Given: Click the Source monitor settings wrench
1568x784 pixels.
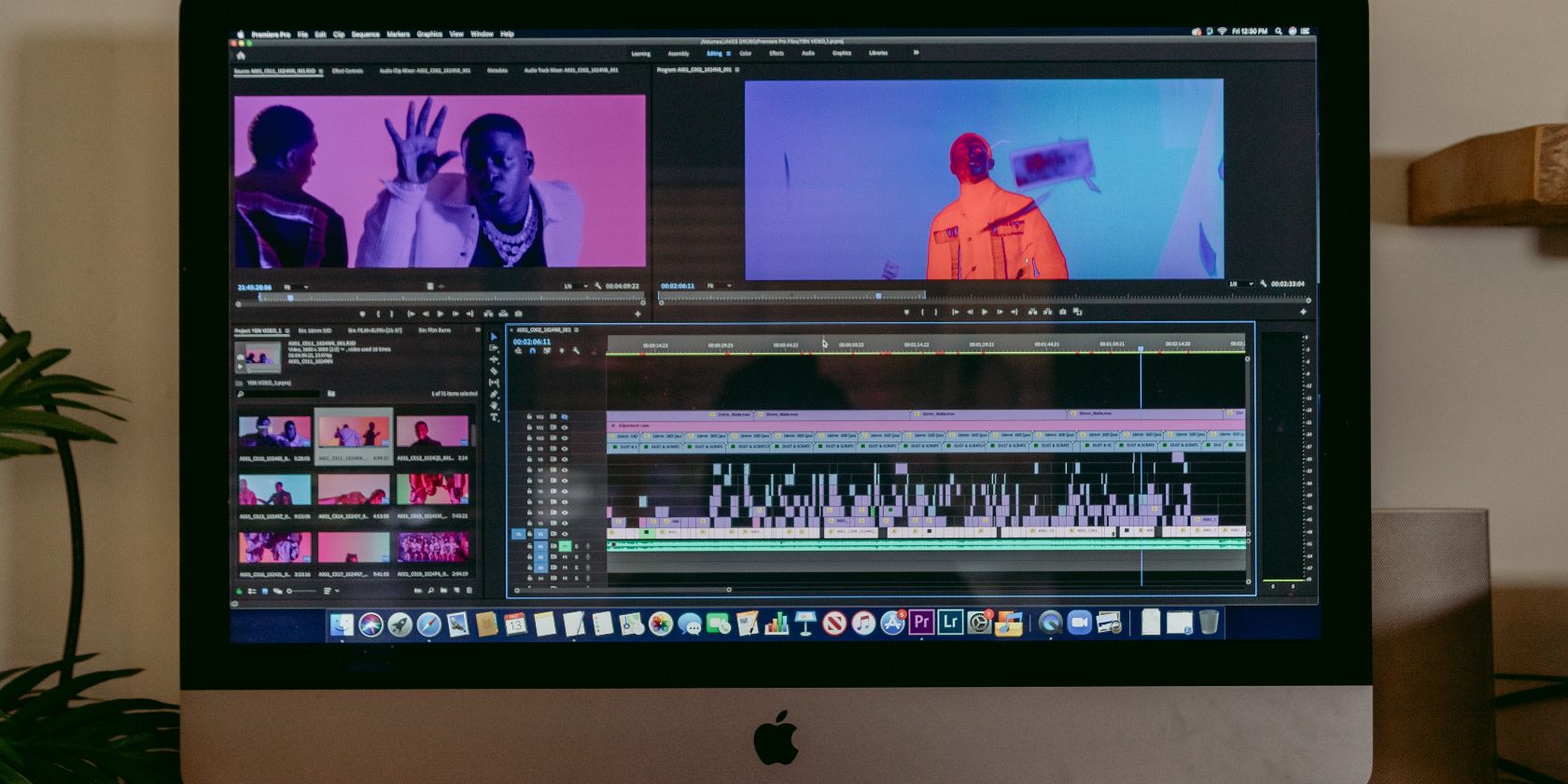Looking at the screenshot, I should point(598,286).
